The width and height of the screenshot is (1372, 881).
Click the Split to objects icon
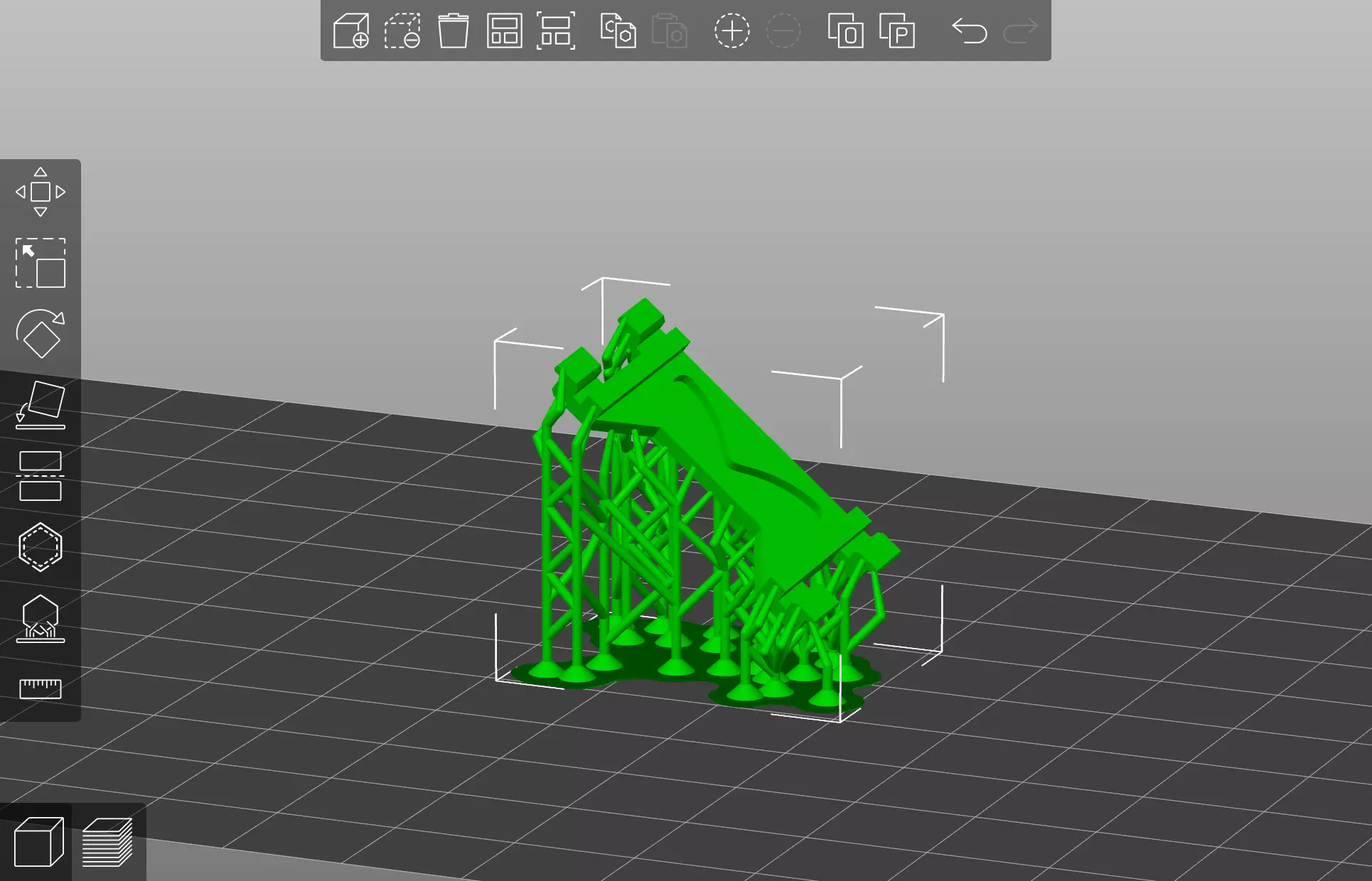click(845, 31)
